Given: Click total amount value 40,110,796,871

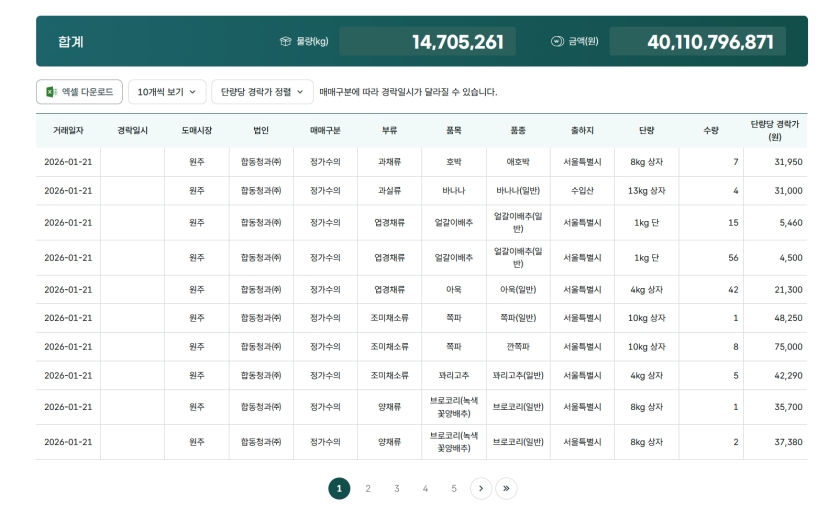Looking at the screenshot, I should 710,42.
